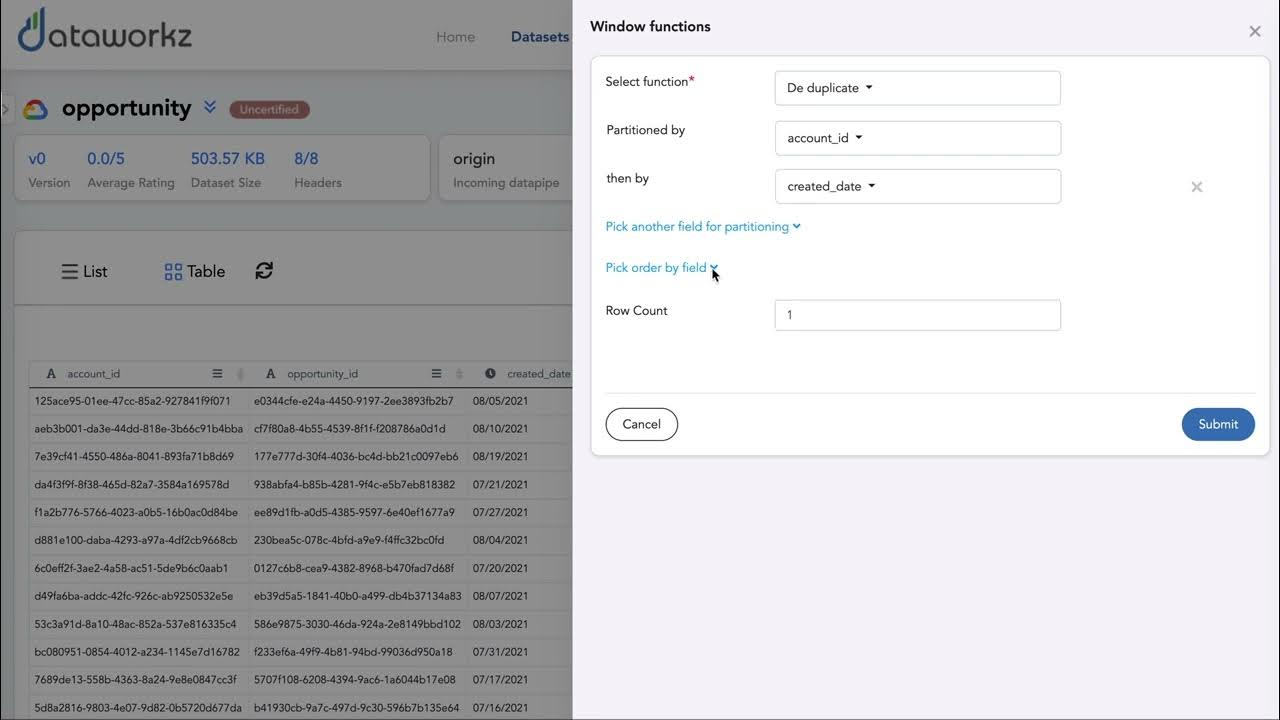Open account_id column menu icon

[x=217, y=374]
